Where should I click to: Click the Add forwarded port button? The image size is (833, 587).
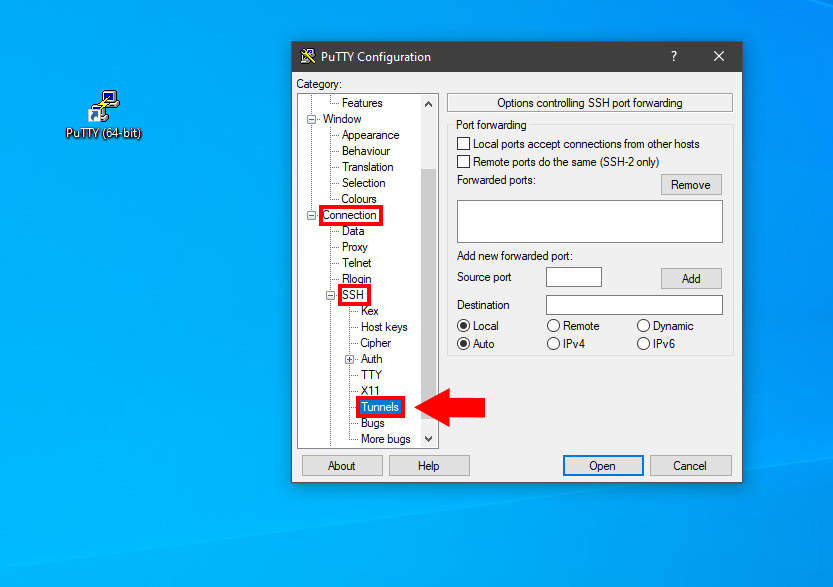pos(691,278)
